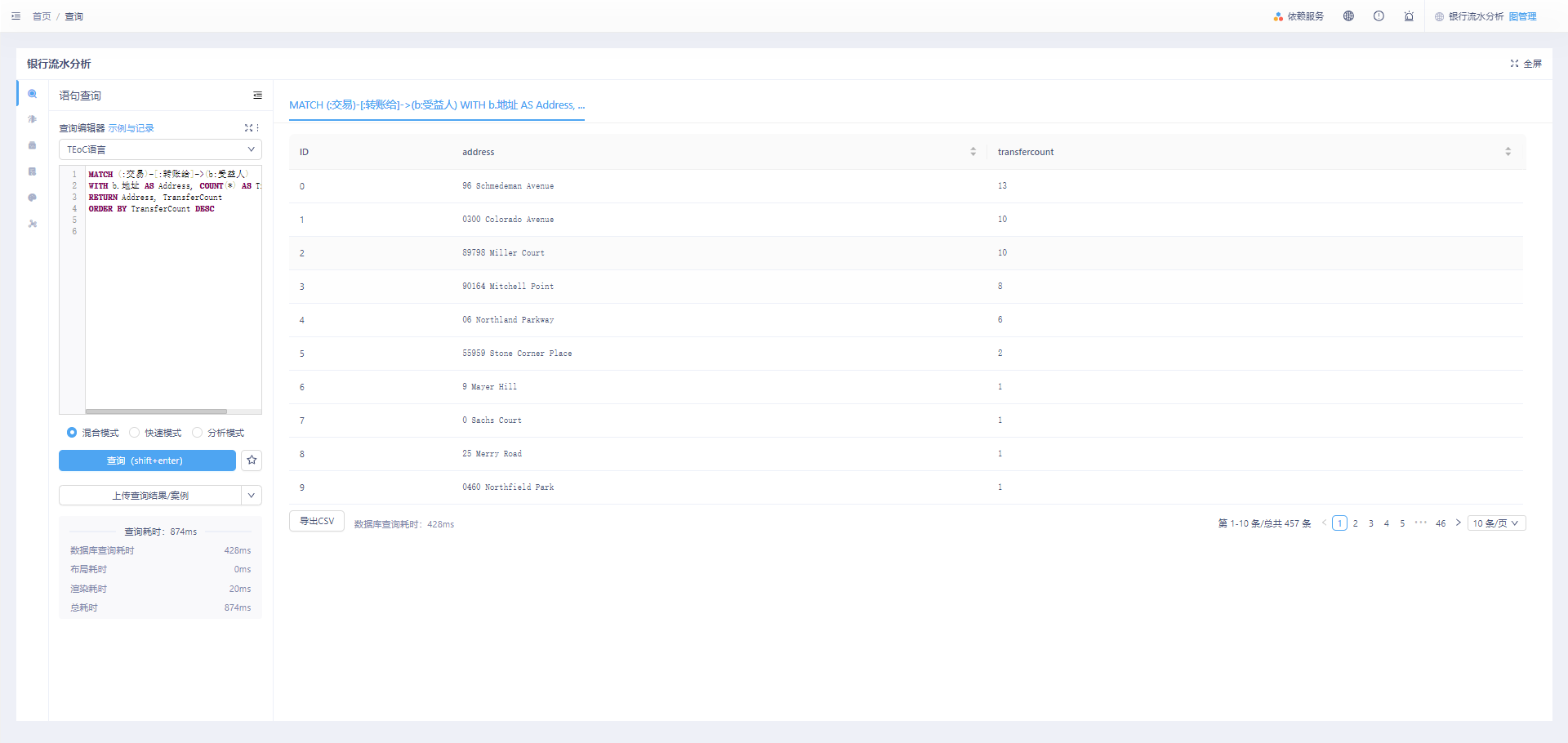The height and width of the screenshot is (743, 1568).
Task: Open the language globe icon in header
Action: click(1348, 16)
